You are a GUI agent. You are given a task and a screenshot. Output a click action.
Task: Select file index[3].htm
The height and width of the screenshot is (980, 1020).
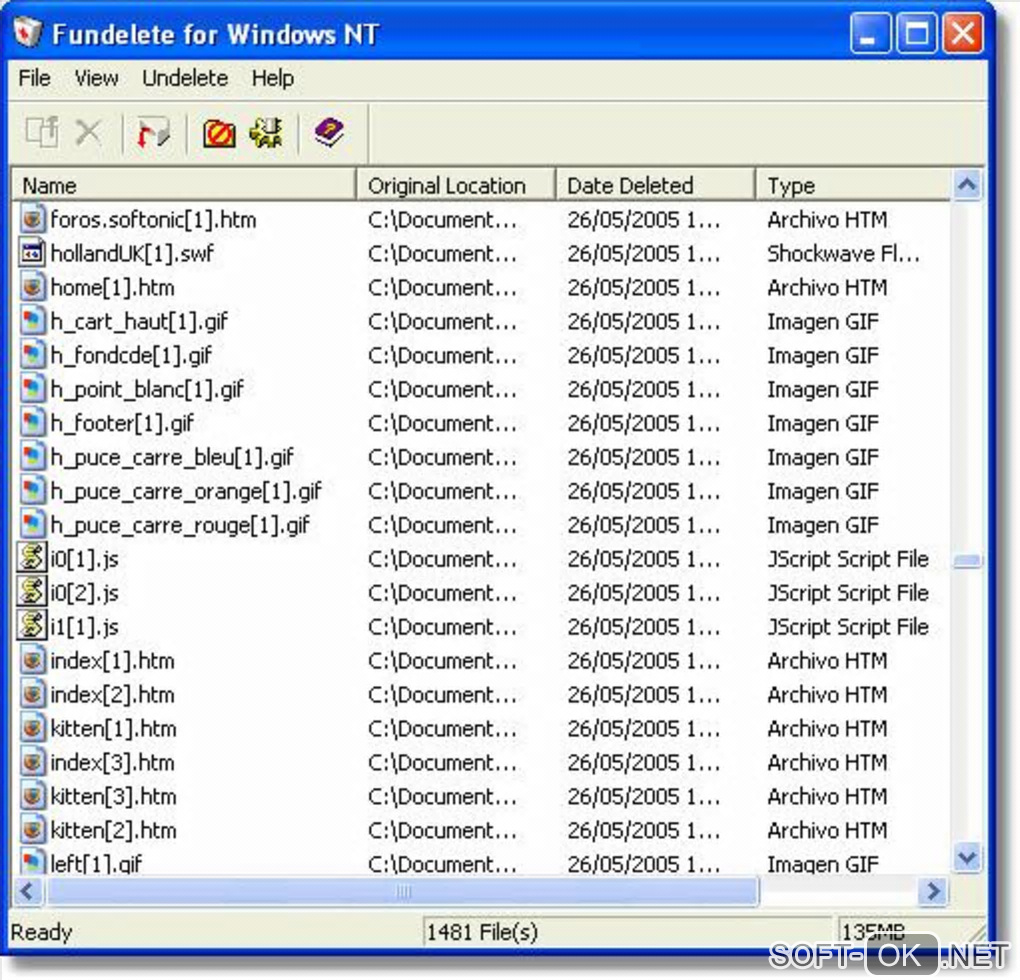click(113, 761)
